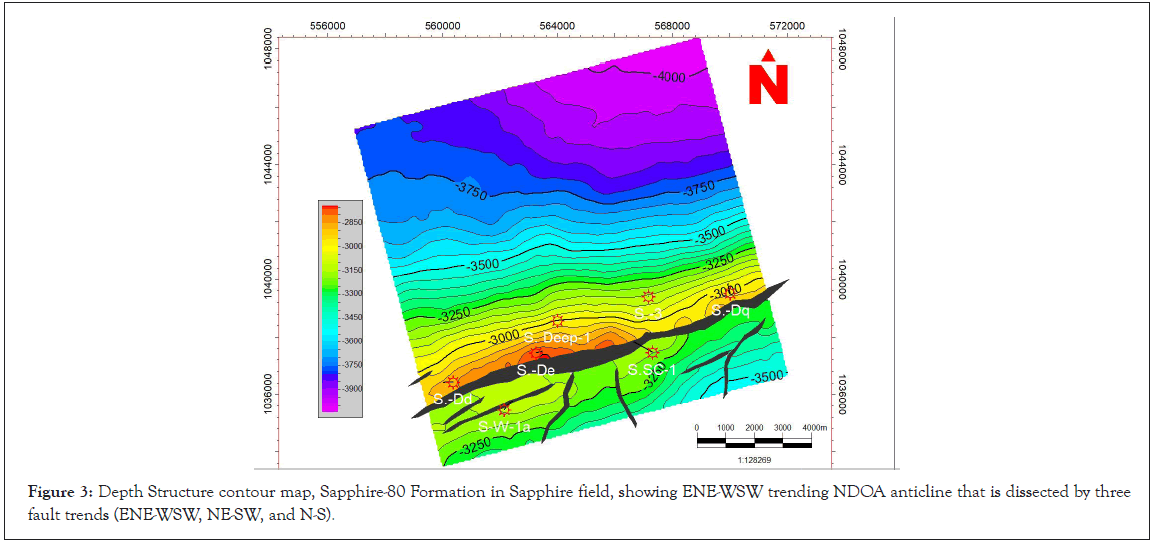Click the 4000m label on scale bar
The height and width of the screenshot is (545, 1157).
coord(816,427)
